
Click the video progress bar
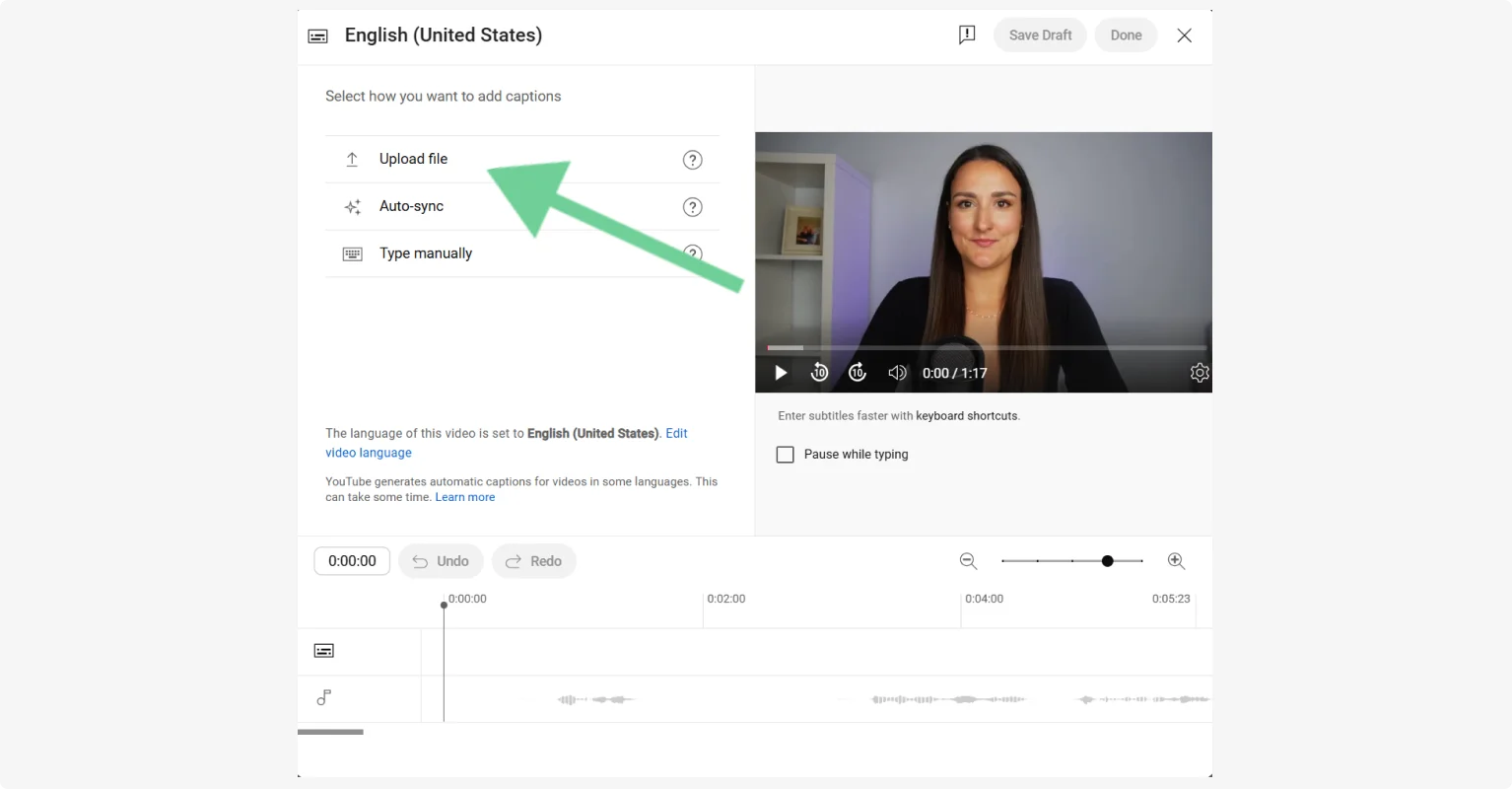click(x=987, y=348)
